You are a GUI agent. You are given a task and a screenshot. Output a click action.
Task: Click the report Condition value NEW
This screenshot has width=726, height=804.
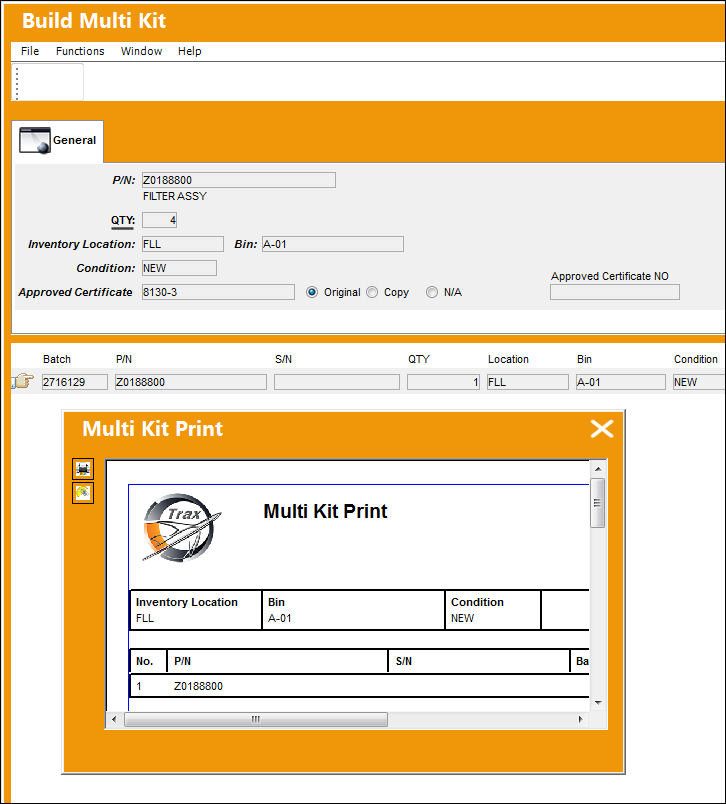coord(462,618)
